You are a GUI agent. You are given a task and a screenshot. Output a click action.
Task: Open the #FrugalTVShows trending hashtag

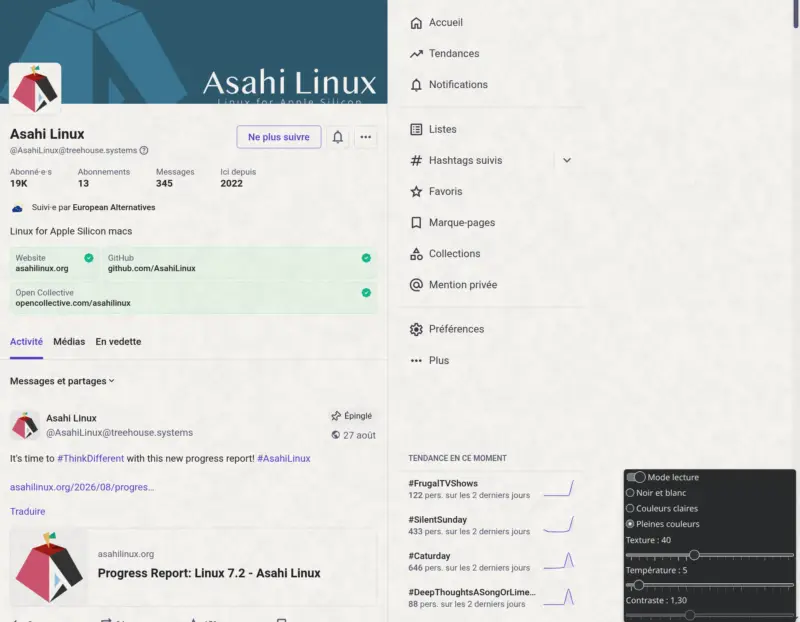point(443,483)
